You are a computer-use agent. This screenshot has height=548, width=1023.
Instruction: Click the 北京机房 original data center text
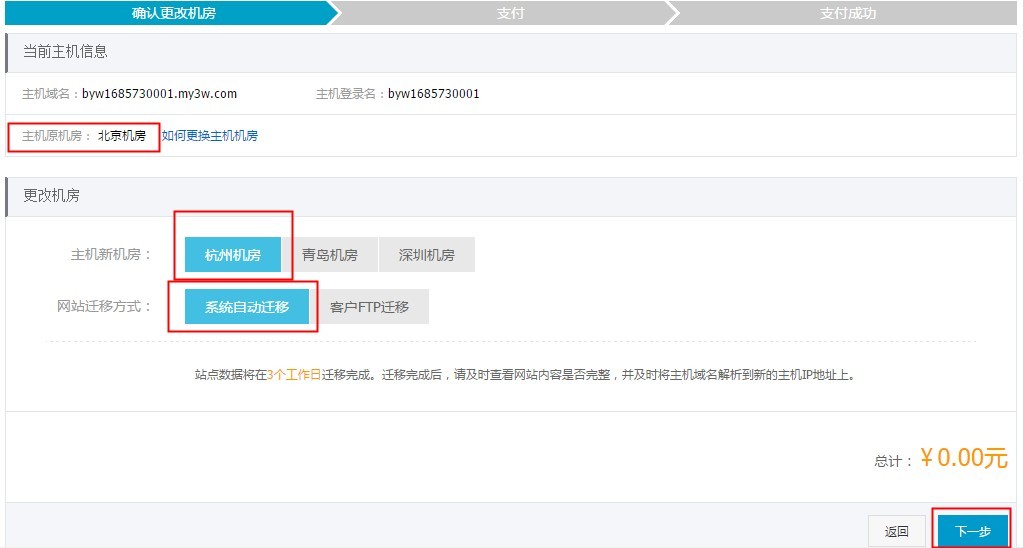(x=122, y=136)
